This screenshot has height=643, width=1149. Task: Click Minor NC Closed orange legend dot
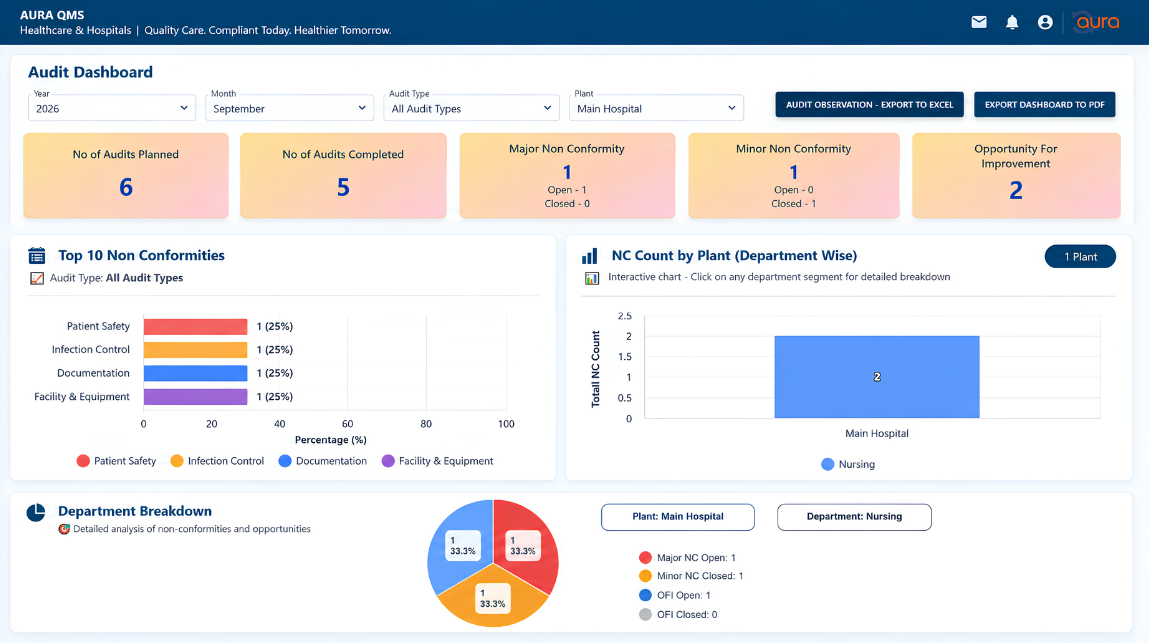[x=645, y=576]
